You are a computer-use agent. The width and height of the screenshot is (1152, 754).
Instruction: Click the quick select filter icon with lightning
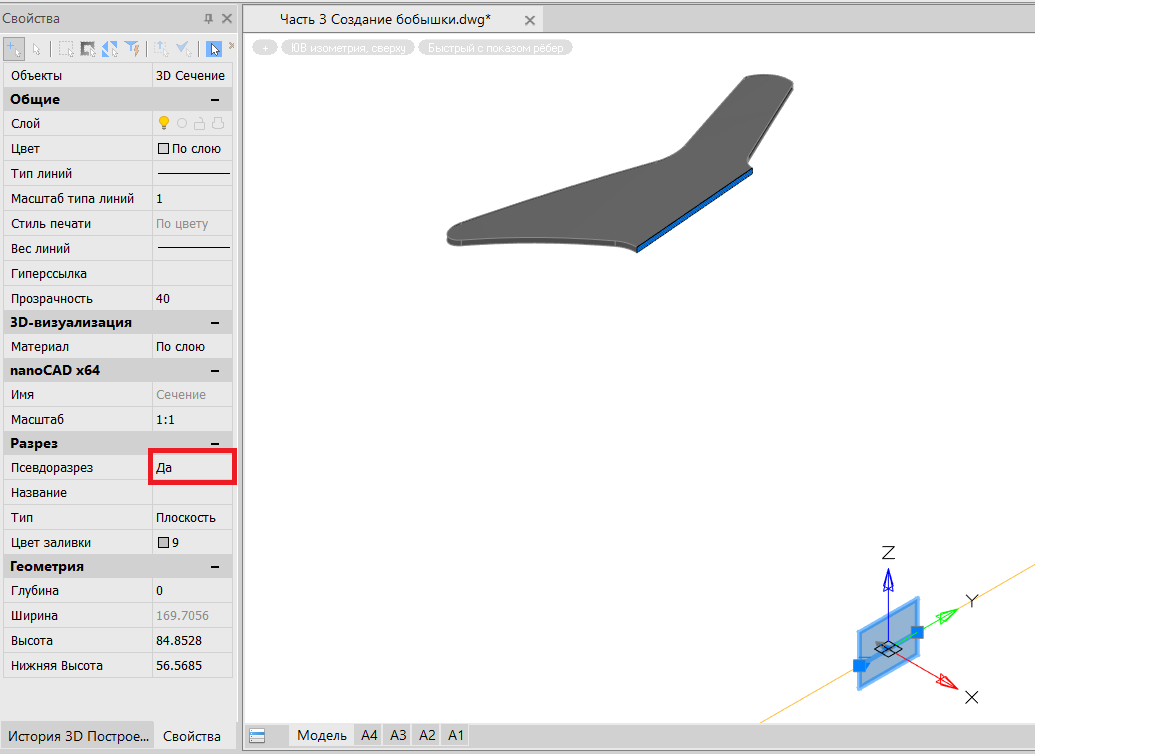click(x=131, y=48)
